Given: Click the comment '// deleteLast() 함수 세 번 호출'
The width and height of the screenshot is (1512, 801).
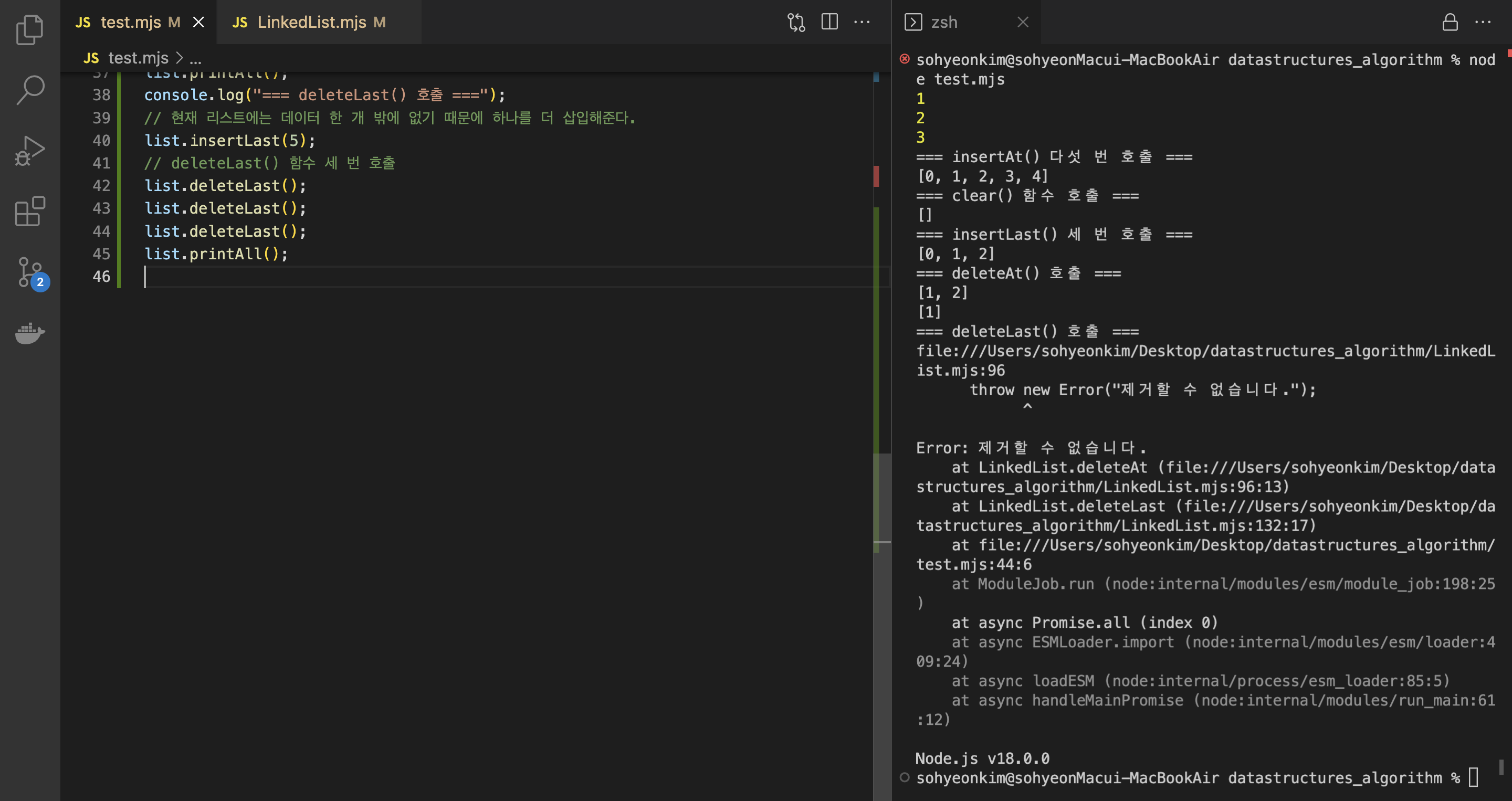Looking at the screenshot, I should point(269,163).
